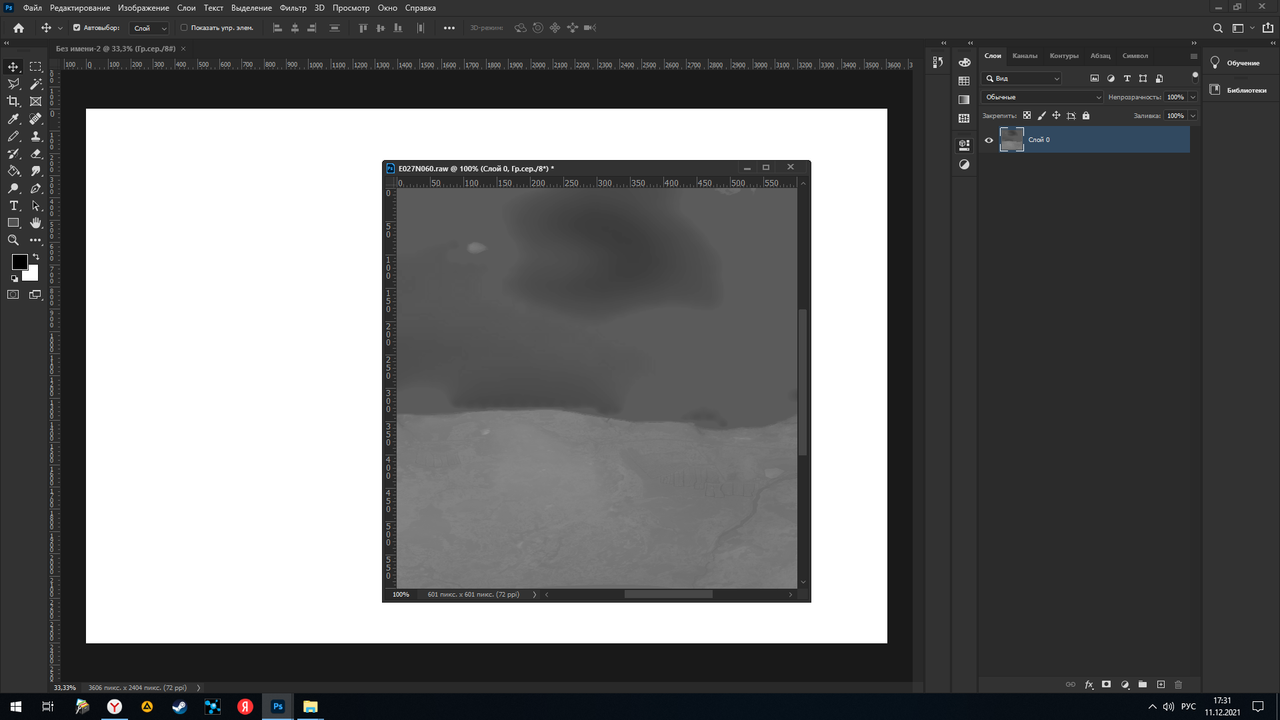Screen dimensions: 1280x720
Task: Select the Pen tool
Action: 36,188
